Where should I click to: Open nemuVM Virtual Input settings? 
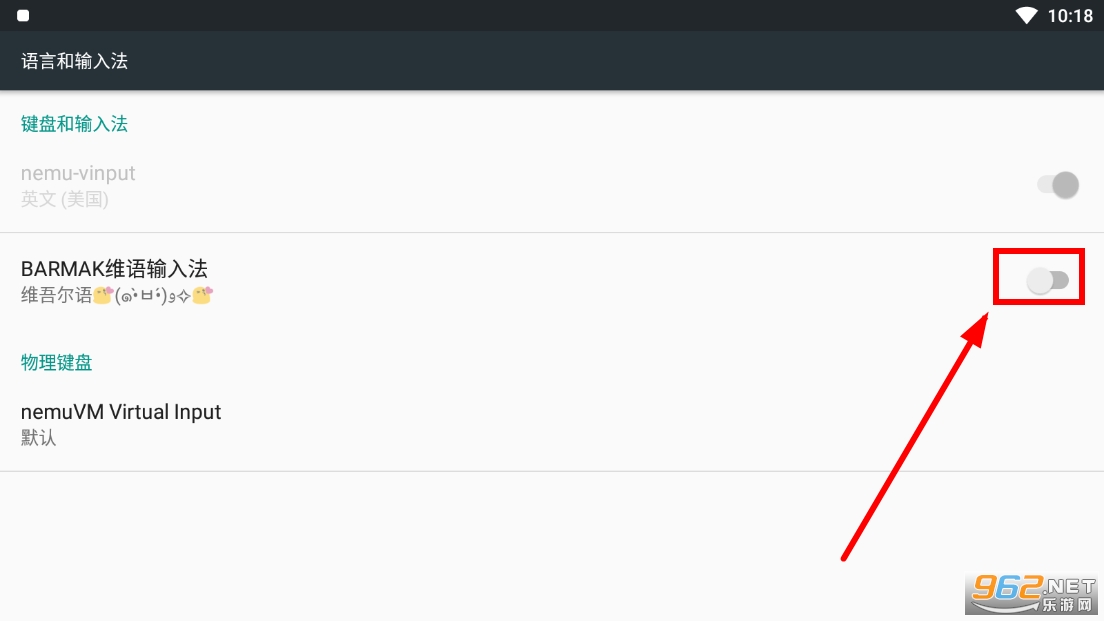121,412
